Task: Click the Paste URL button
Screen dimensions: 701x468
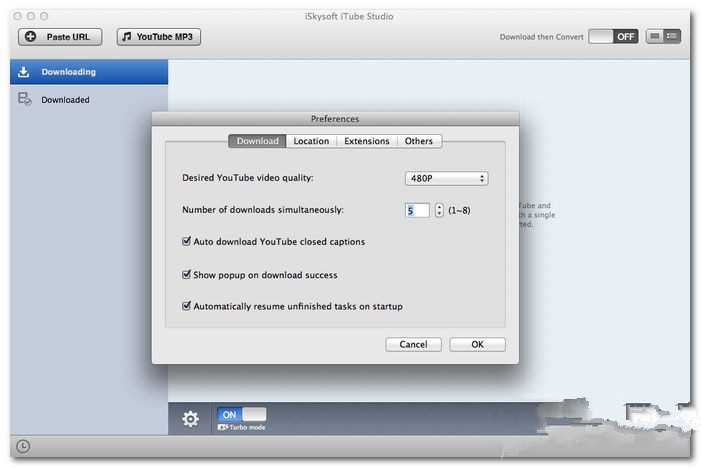Action: (x=60, y=37)
